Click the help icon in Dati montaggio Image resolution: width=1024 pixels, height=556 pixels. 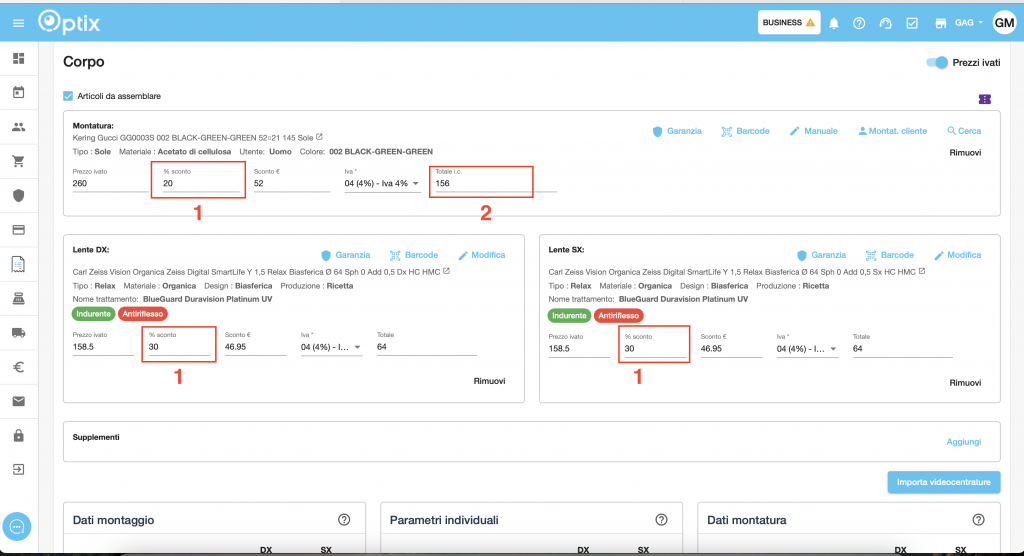click(344, 520)
